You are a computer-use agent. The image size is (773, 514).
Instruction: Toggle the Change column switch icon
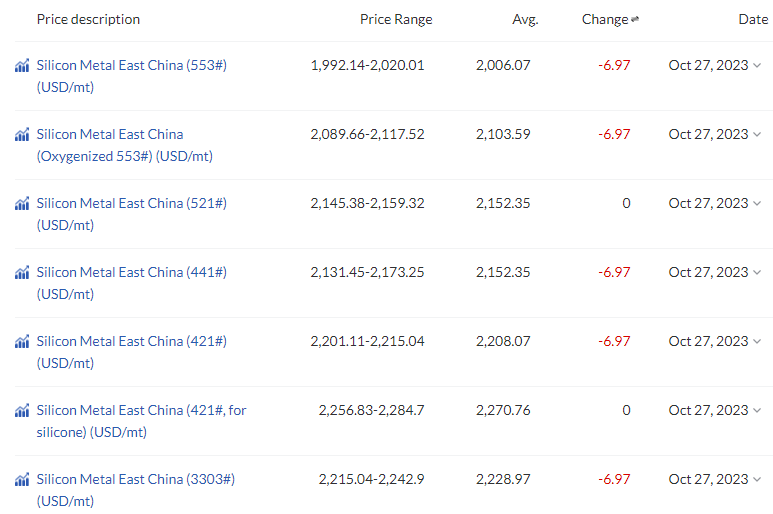click(635, 19)
